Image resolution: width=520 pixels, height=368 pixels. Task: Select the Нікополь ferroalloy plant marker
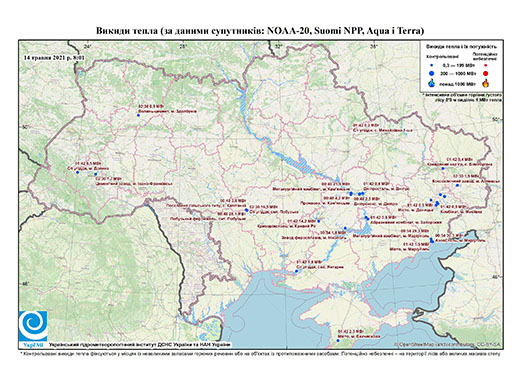(345, 228)
